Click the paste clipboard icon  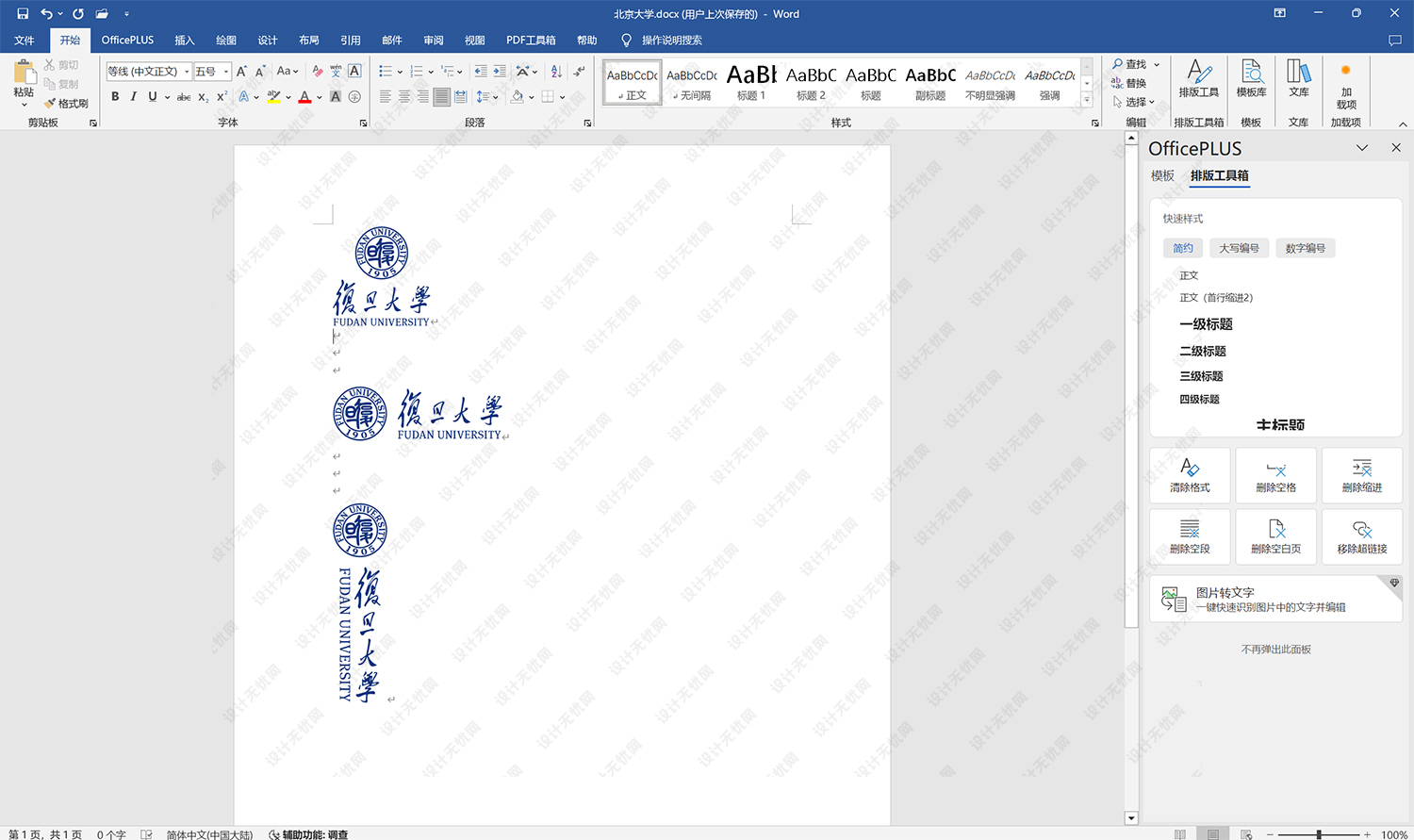coord(25,73)
